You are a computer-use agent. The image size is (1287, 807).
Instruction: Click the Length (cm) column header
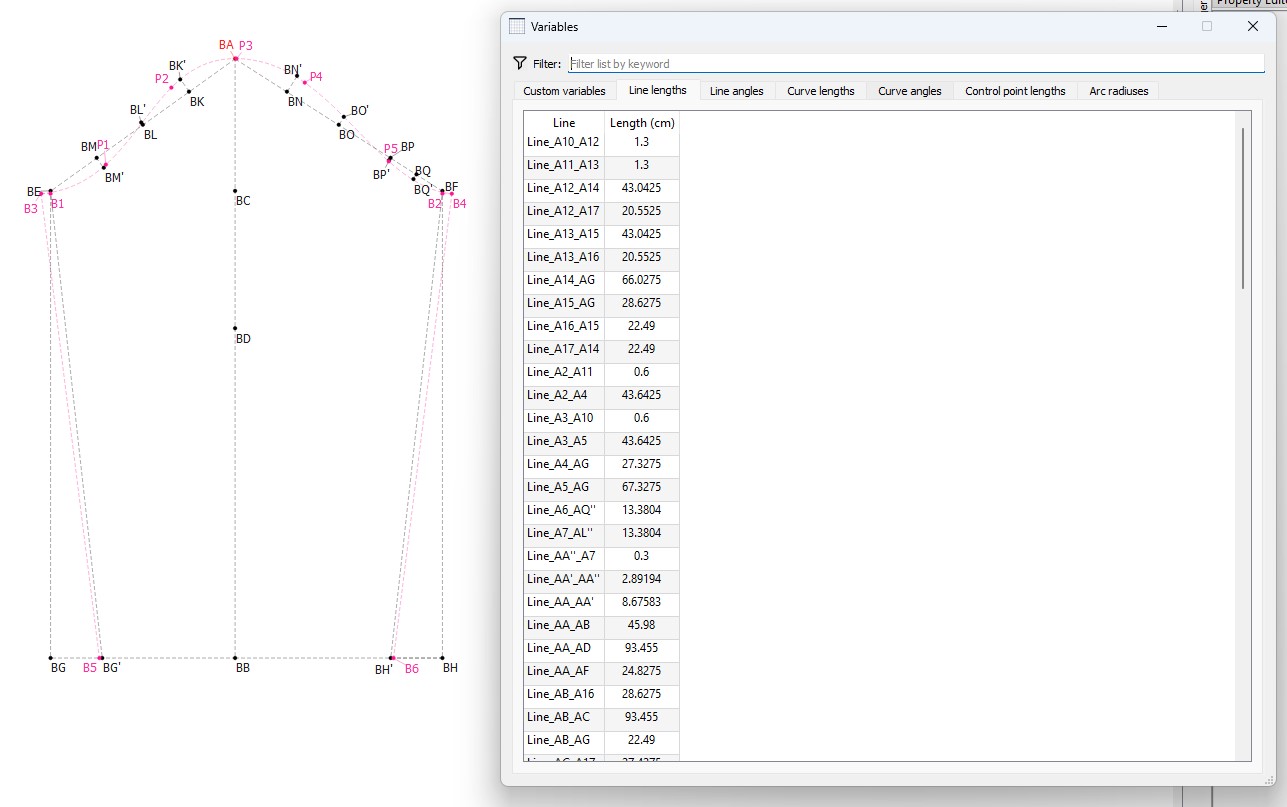pyautogui.click(x=642, y=123)
